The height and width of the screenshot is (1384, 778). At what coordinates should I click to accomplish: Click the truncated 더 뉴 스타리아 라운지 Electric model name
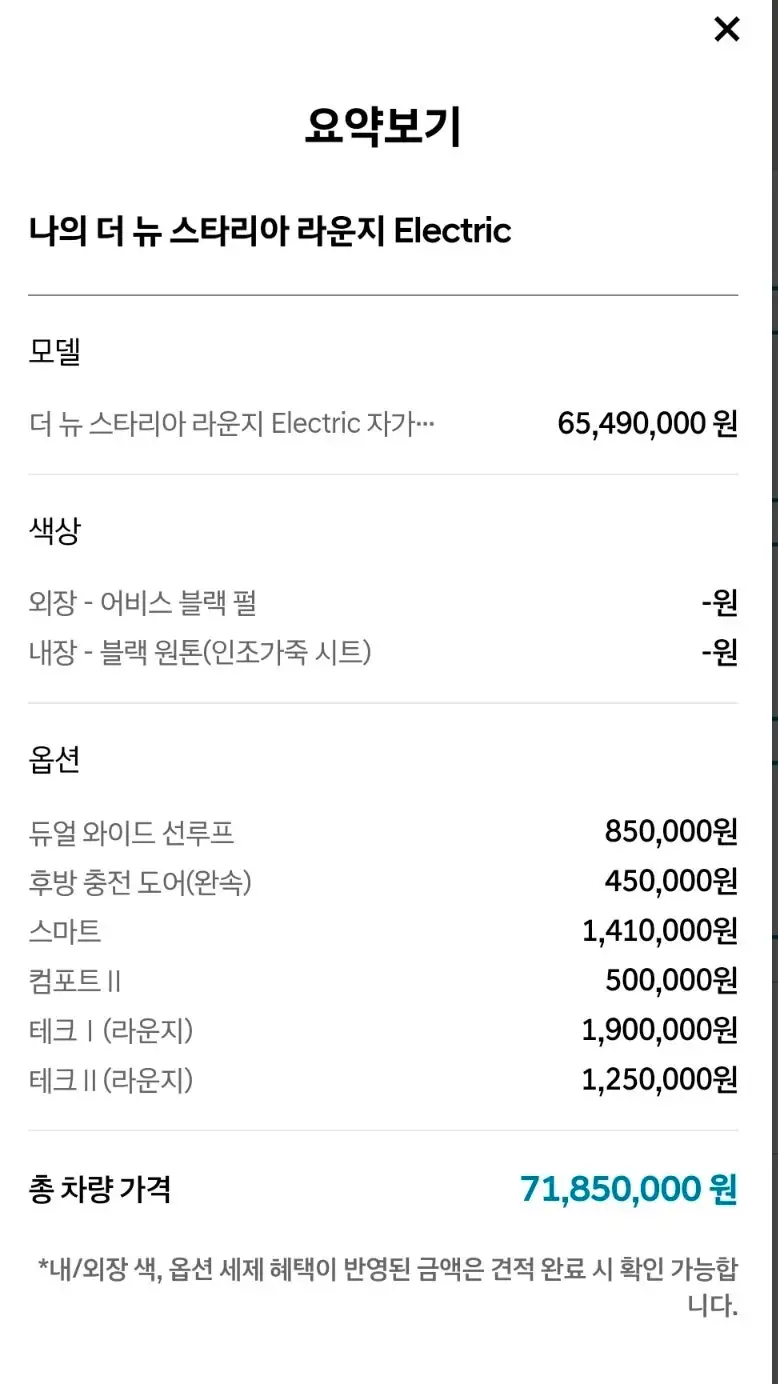click(x=232, y=424)
